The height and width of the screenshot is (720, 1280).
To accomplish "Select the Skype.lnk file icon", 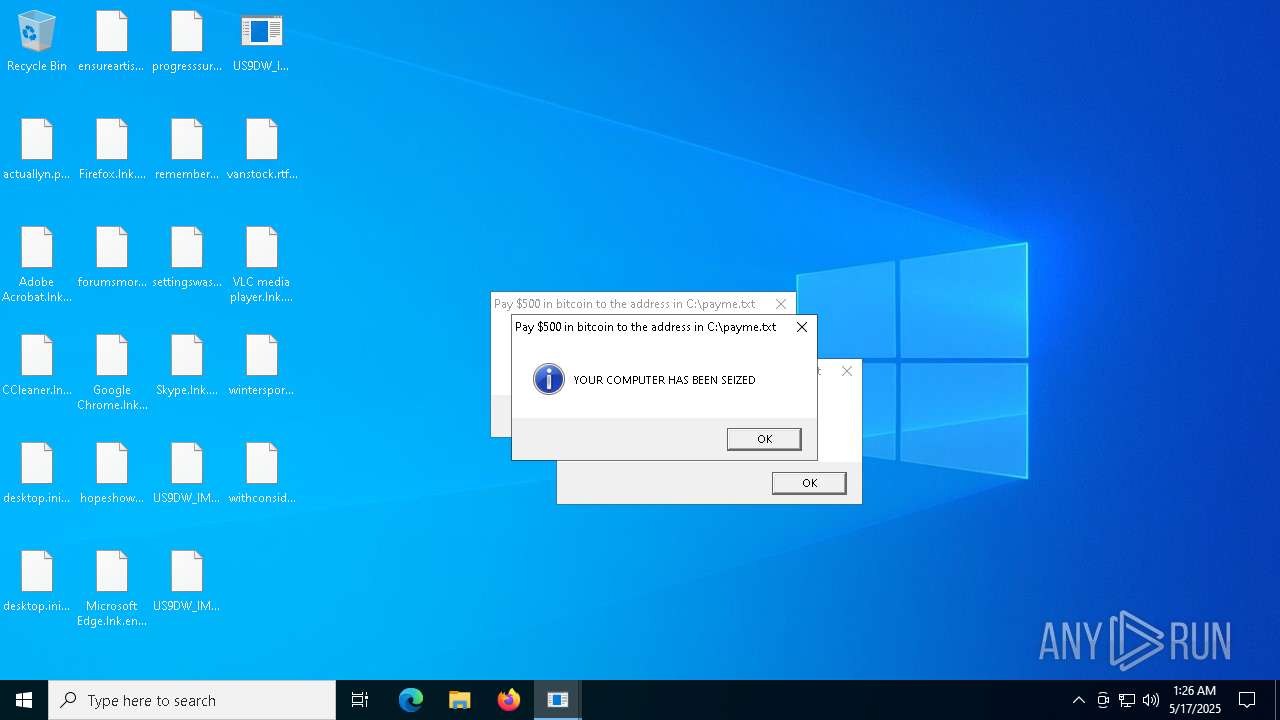I will [x=187, y=365].
